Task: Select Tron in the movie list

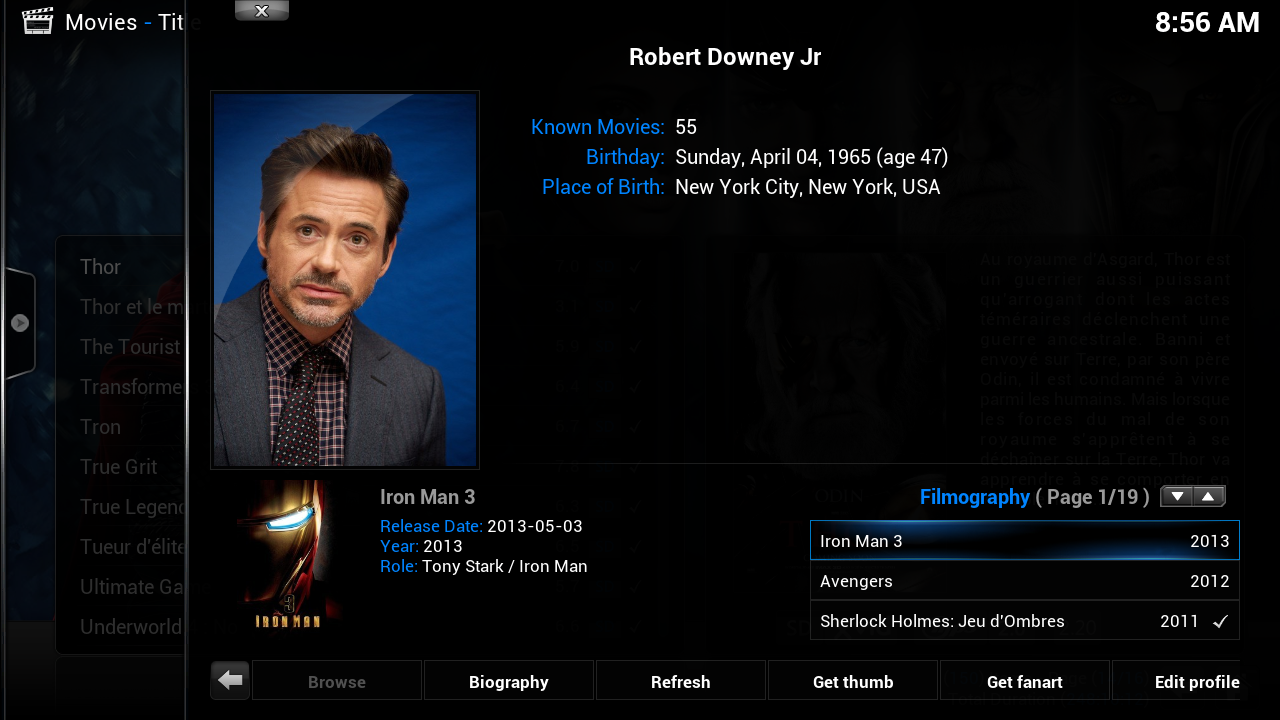Action: tap(100, 426)
